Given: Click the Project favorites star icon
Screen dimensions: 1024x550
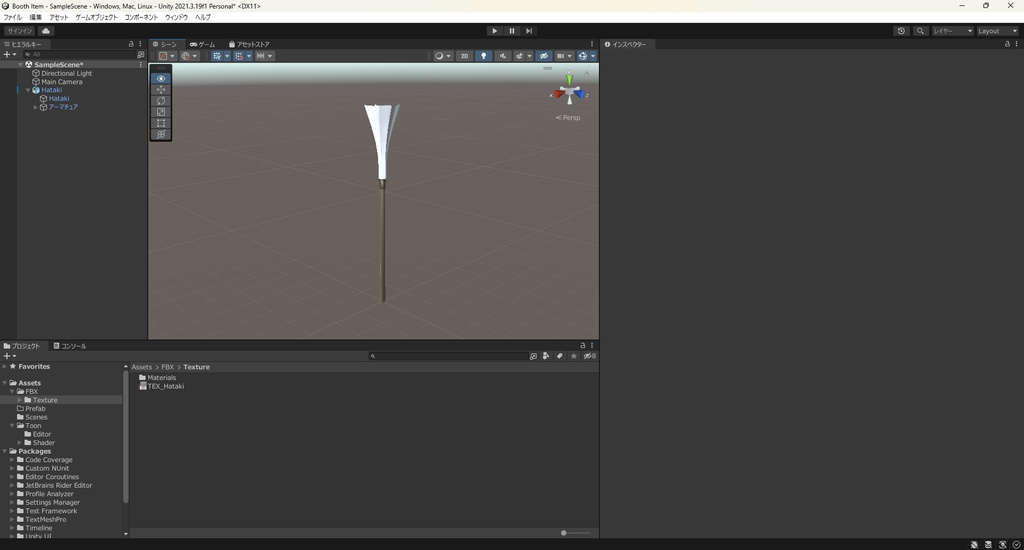Looking at the screenshot, I should [573, 356].
